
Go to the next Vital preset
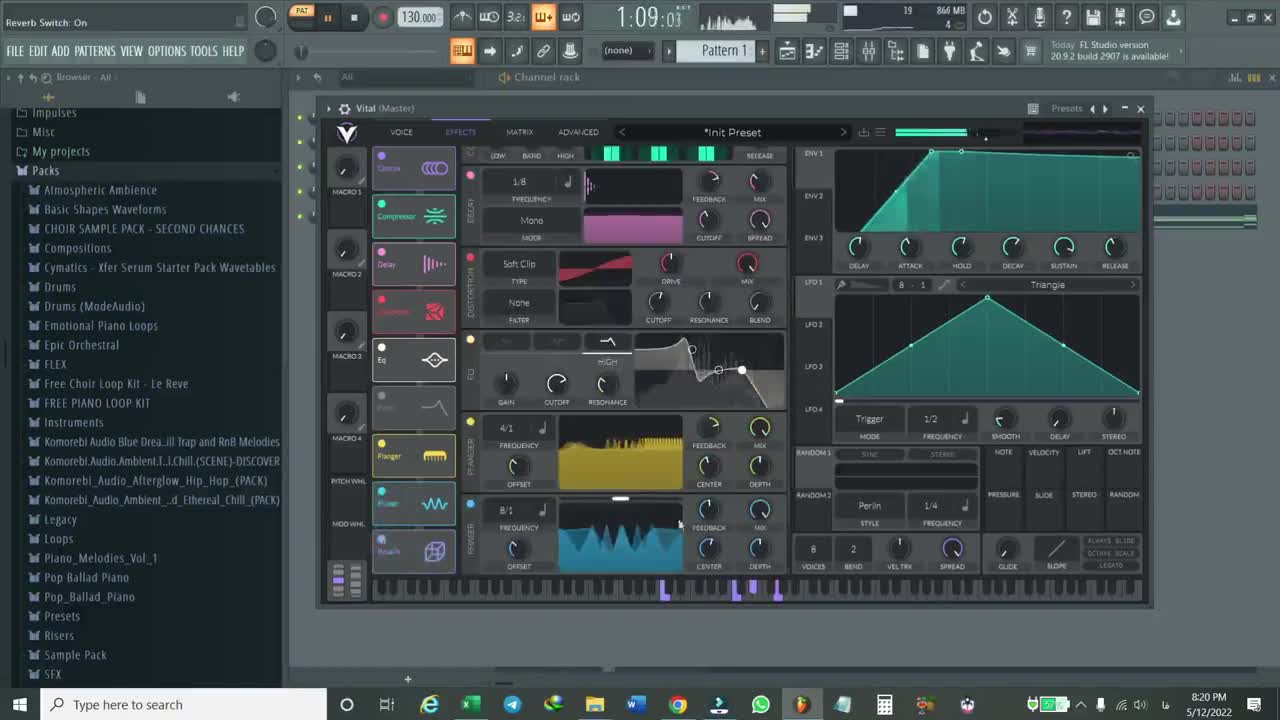[x=843, y=132]
